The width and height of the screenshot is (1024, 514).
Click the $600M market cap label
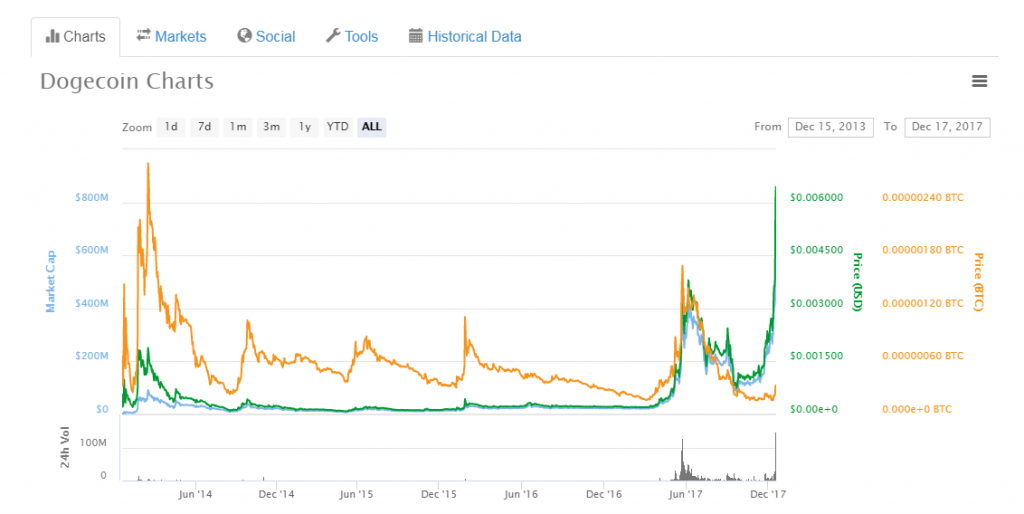click(x=92, y=250)
